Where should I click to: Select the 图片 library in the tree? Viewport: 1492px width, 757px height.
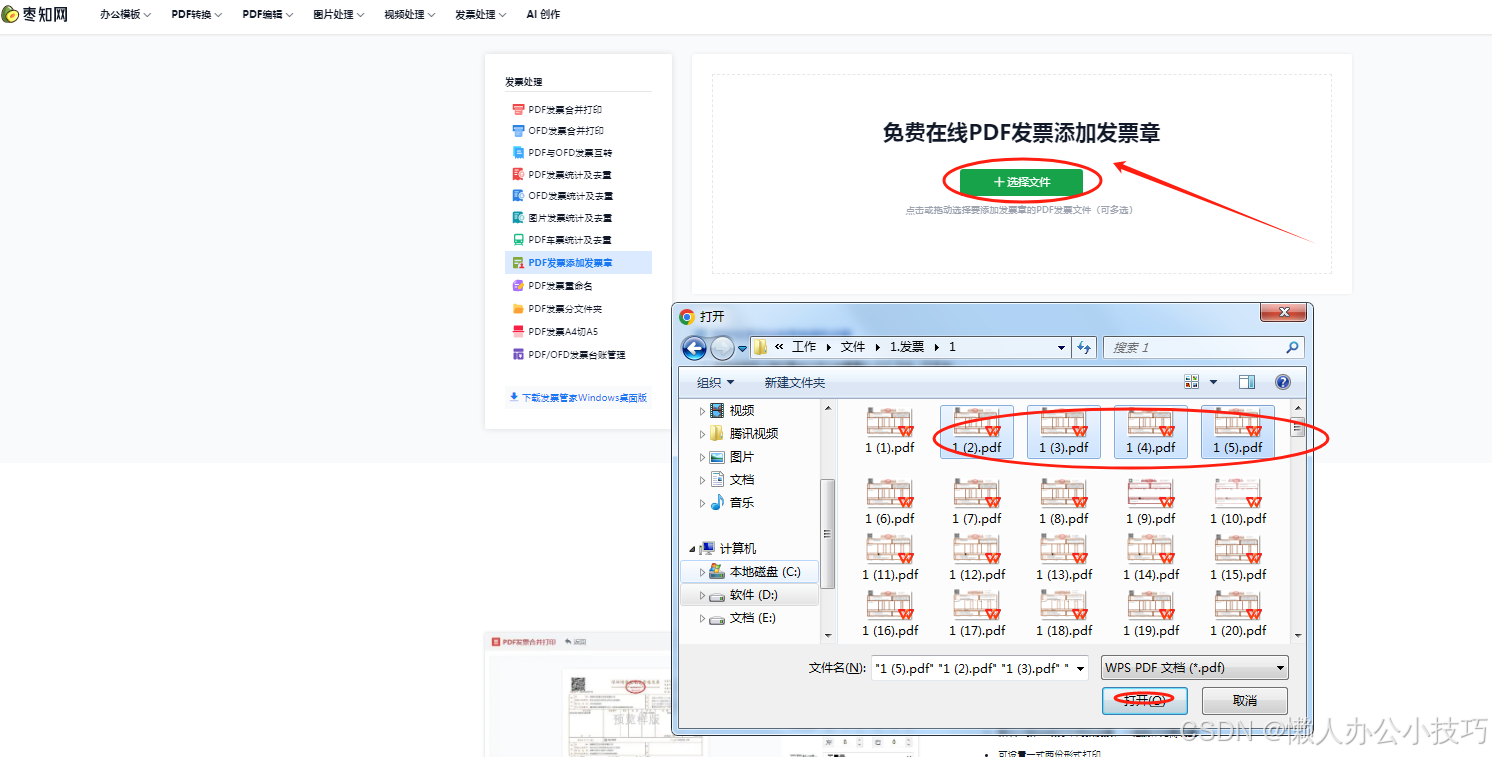(x=731, y=456)
